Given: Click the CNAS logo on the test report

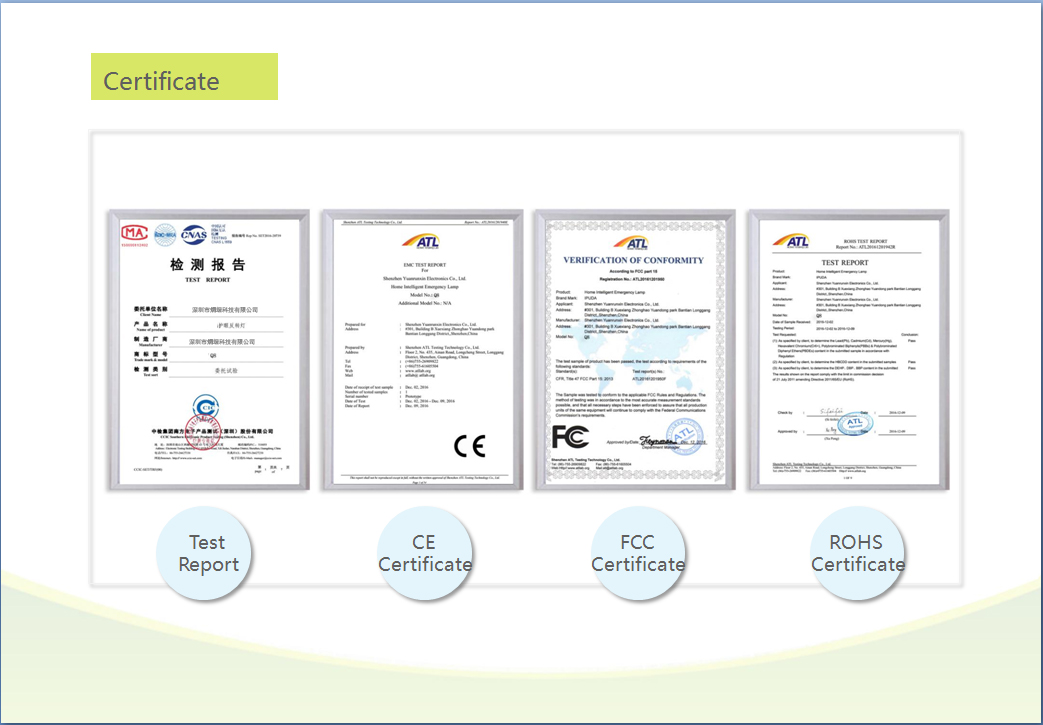Looking at the screenshot, I should (x=194, y=234).
